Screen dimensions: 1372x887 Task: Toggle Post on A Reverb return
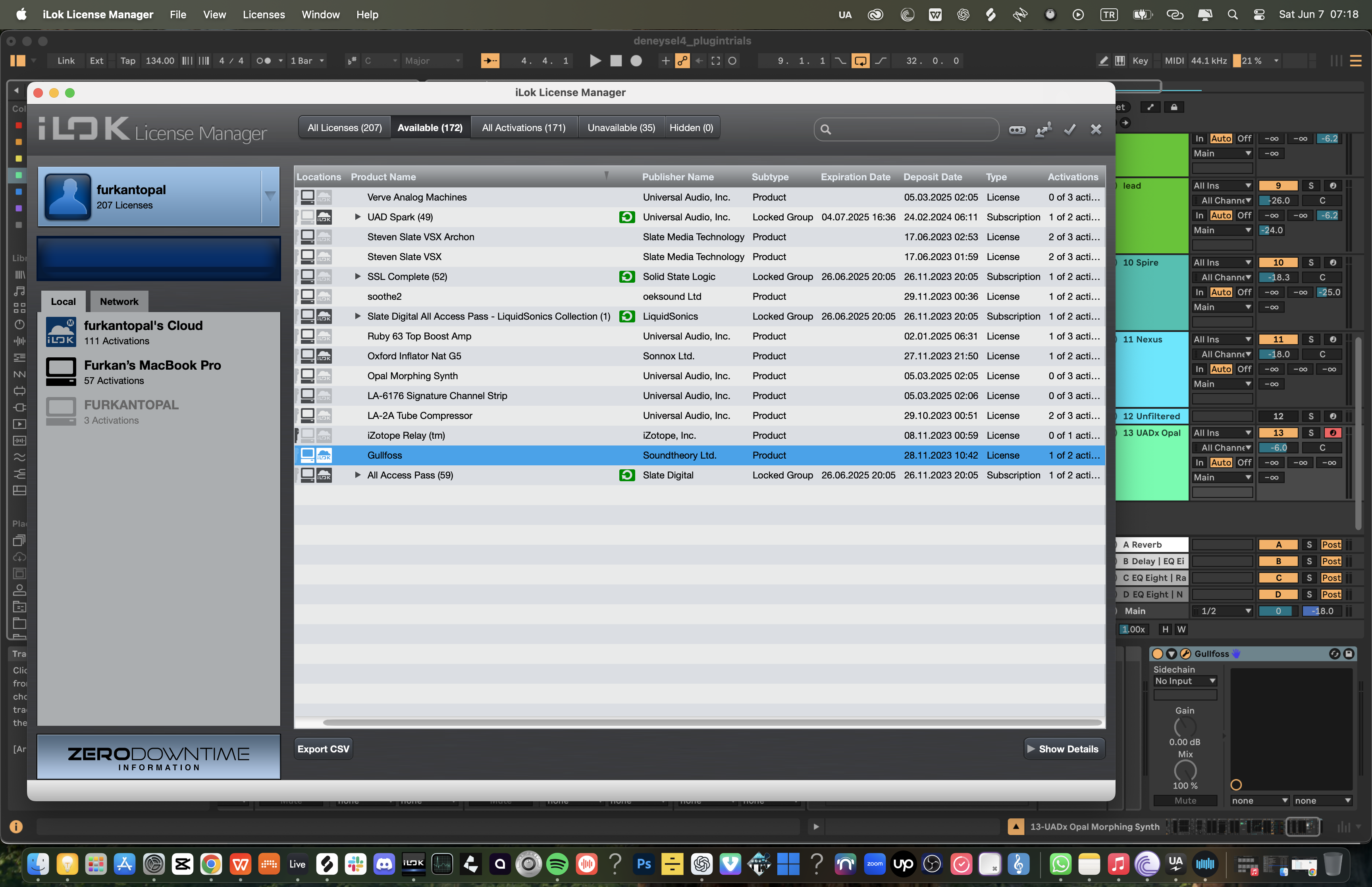coord(1331,545)
